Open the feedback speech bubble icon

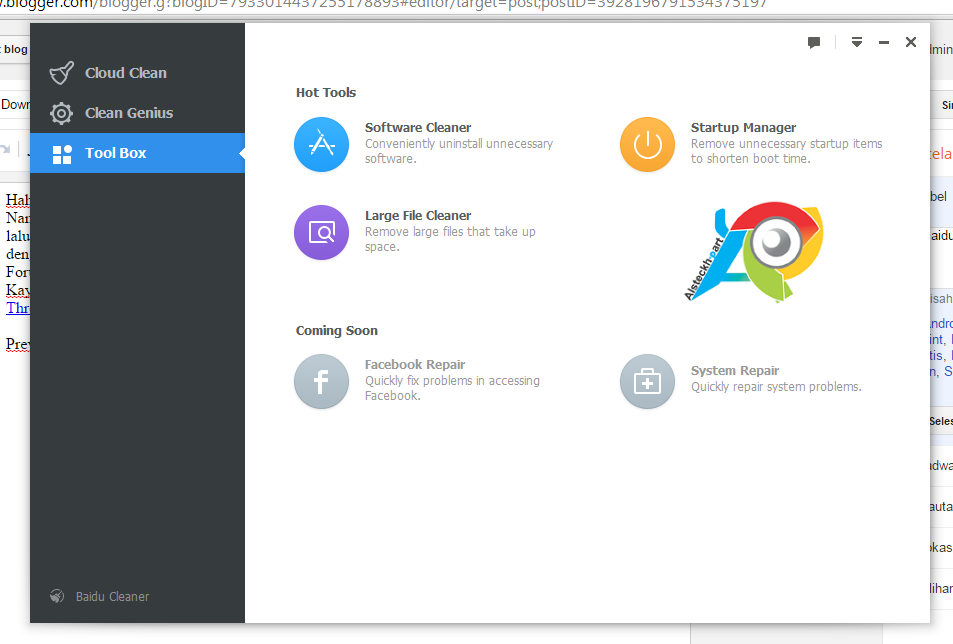814,42
